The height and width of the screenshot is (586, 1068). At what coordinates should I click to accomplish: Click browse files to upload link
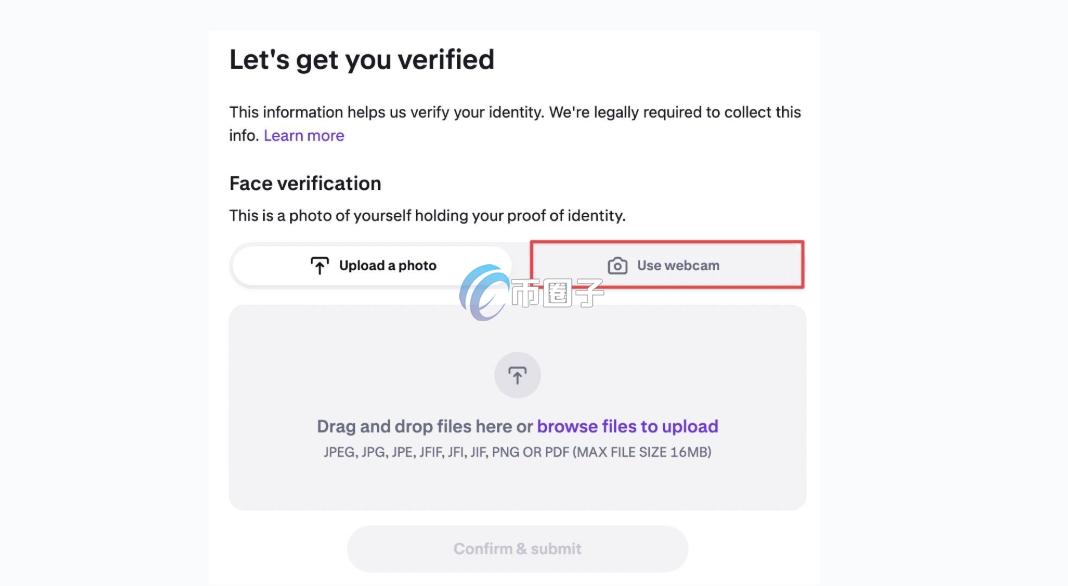[627, 427]
